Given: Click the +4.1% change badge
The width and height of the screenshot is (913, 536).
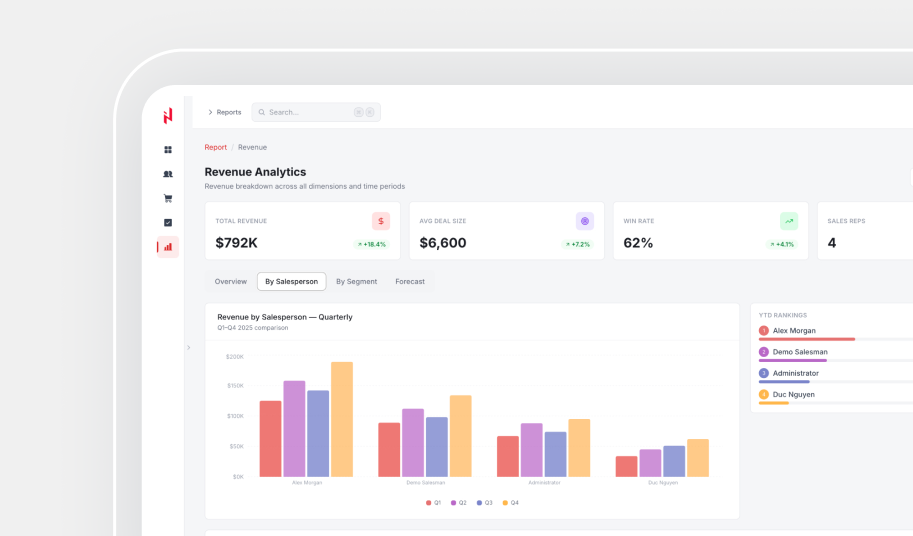Looking at the screenshot, I should tap(781, 244).
